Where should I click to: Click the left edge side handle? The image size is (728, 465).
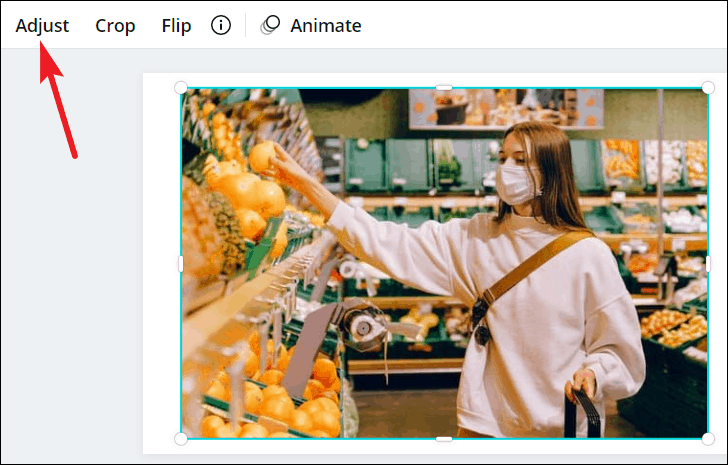(x=181, y=264)
